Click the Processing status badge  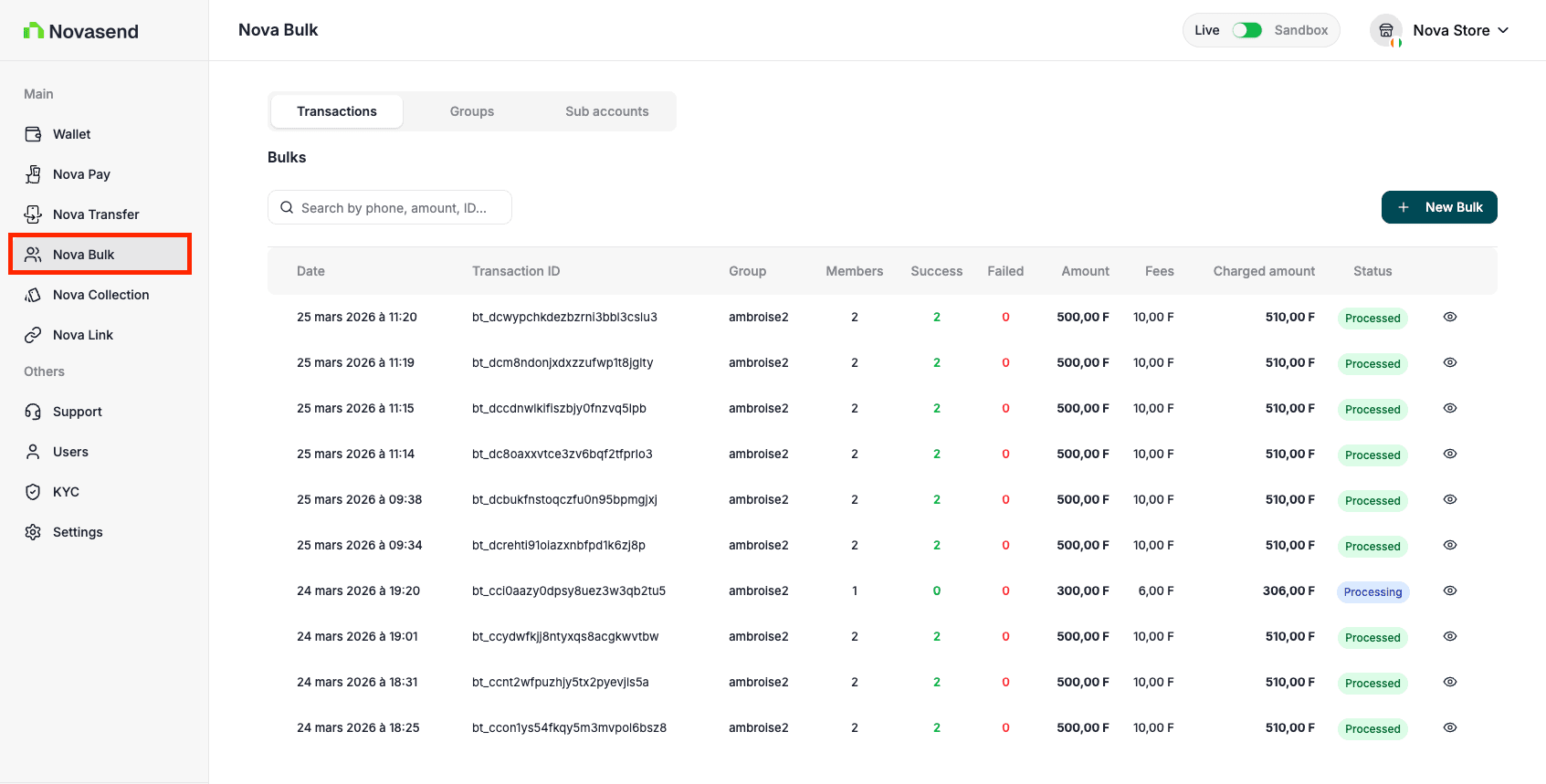coord(1372,591)
